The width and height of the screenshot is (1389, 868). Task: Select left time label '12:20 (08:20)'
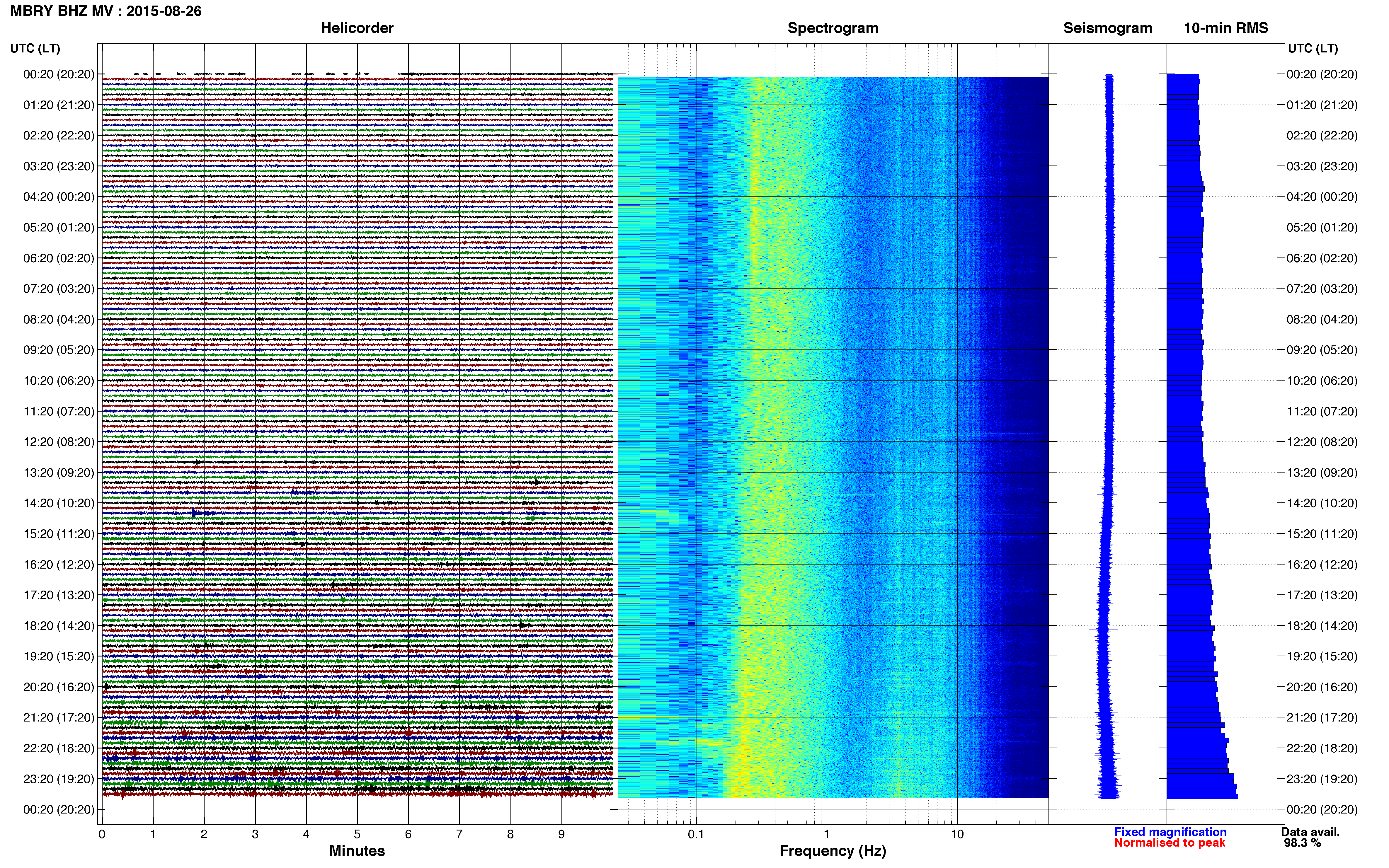(x=59, y=442)
